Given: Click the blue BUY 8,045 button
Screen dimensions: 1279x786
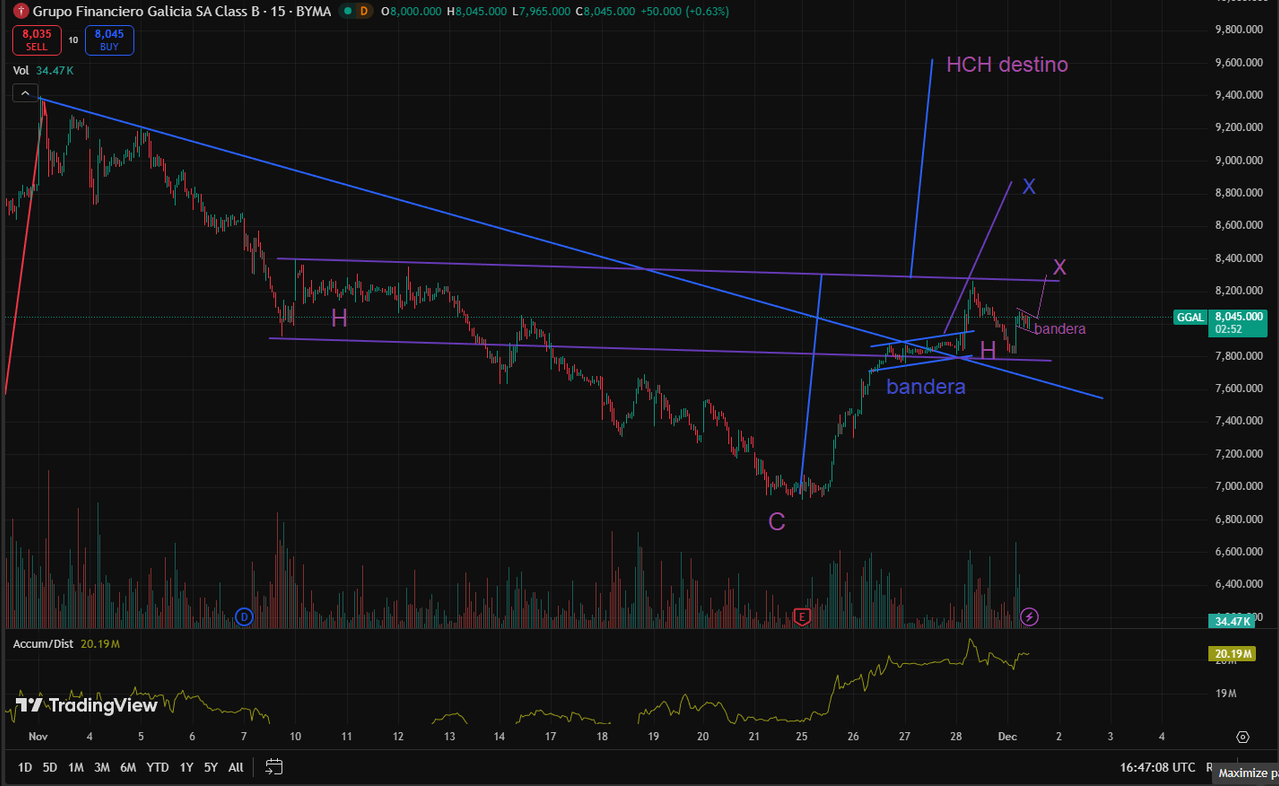Looking at the screenshot, I should pos(109,40).
